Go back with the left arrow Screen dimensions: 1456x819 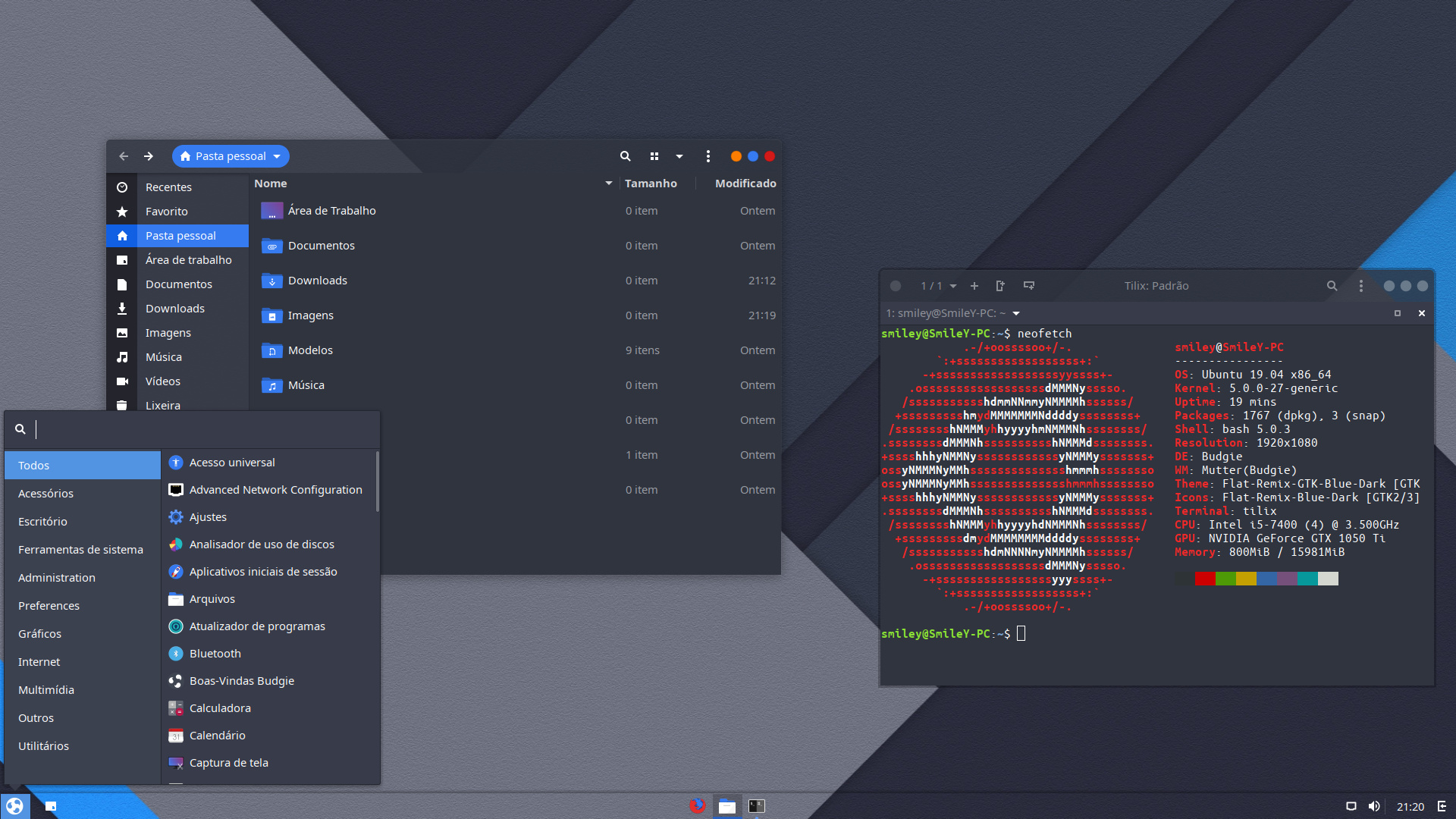pos(124,156)
